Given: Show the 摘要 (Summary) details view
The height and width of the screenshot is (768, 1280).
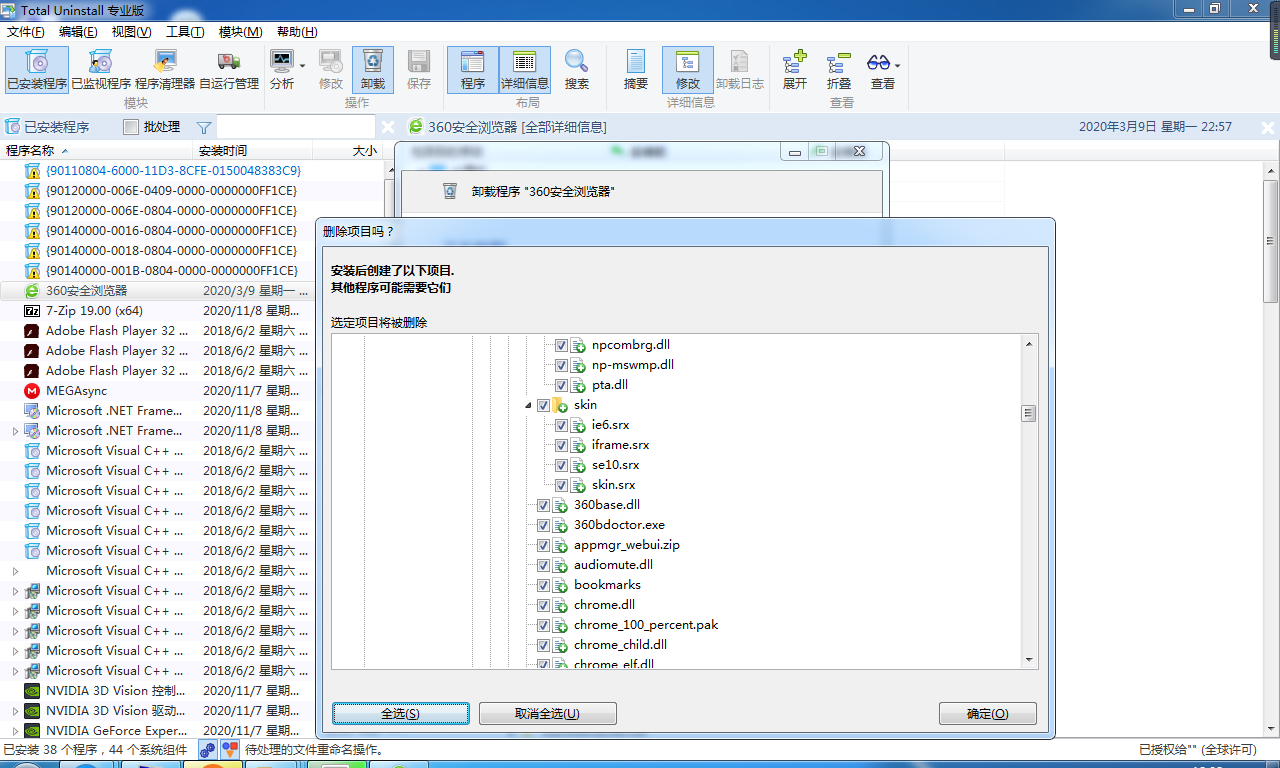Looking at the screenshot, I should (634, 68).
